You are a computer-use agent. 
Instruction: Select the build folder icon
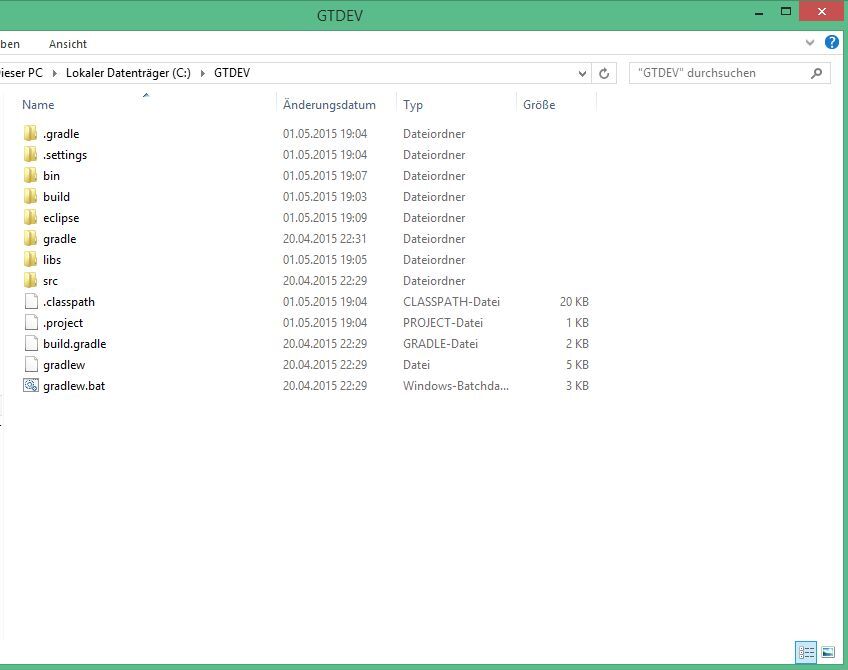click(31, 196)
